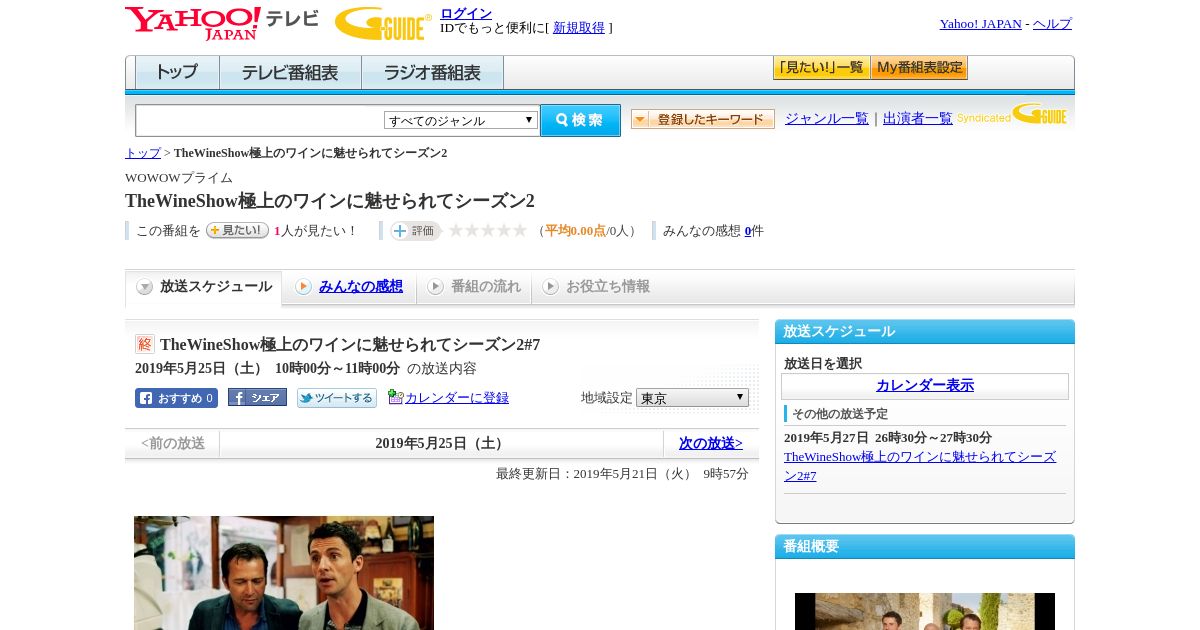
Task: Open the calendar register icon
Action: coord(395,397)
